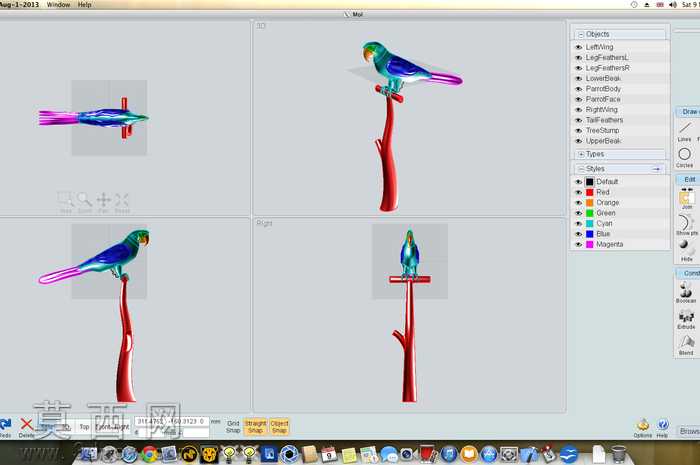Click the red Delete X icon
This screenshot has height=465, width=700.
coord(27,424)
